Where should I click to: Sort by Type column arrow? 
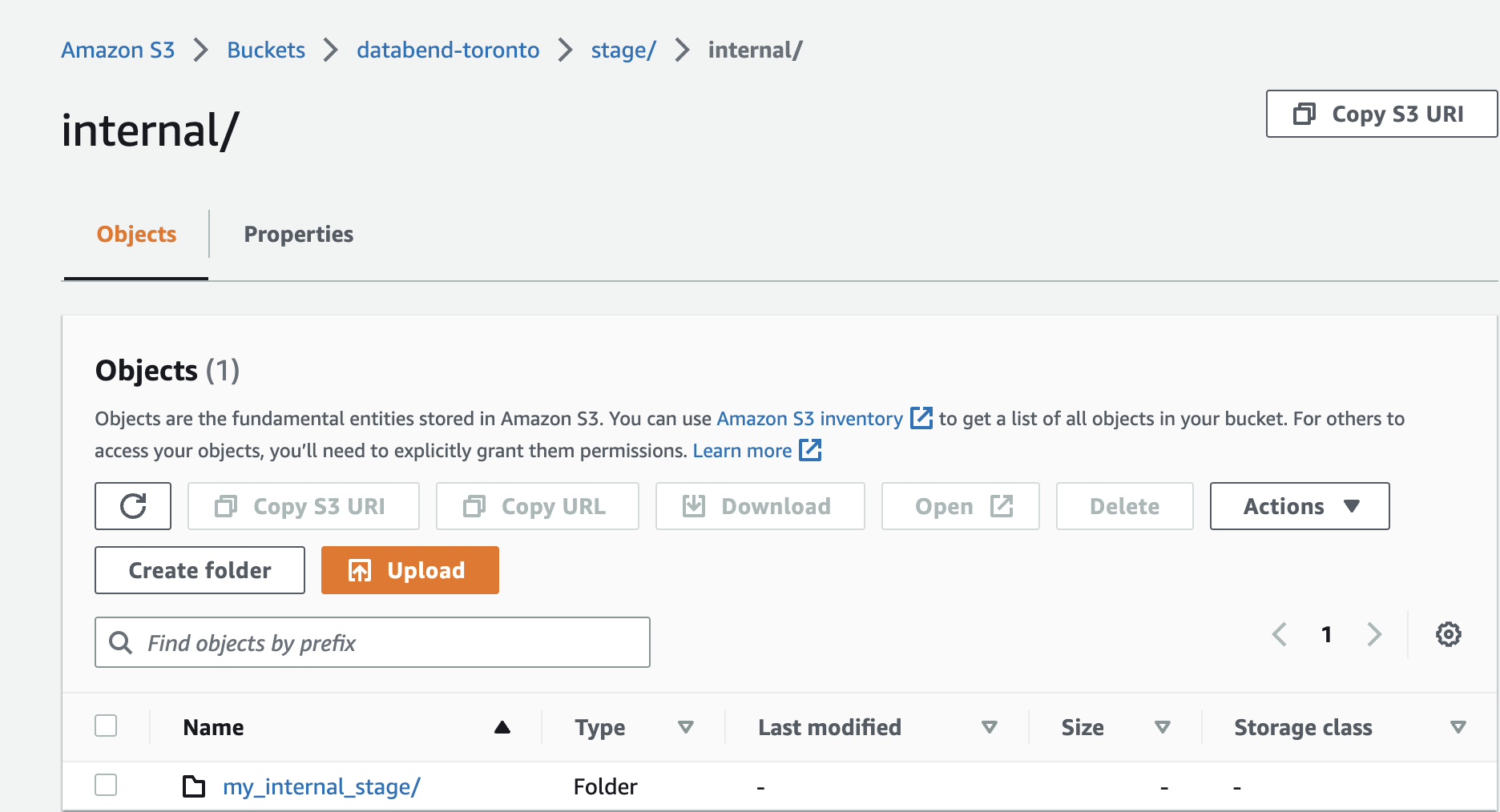[685, 727]
